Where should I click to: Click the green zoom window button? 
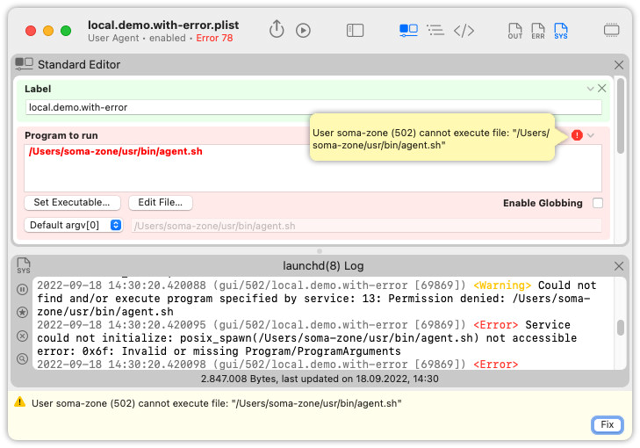tap(66, 31)
